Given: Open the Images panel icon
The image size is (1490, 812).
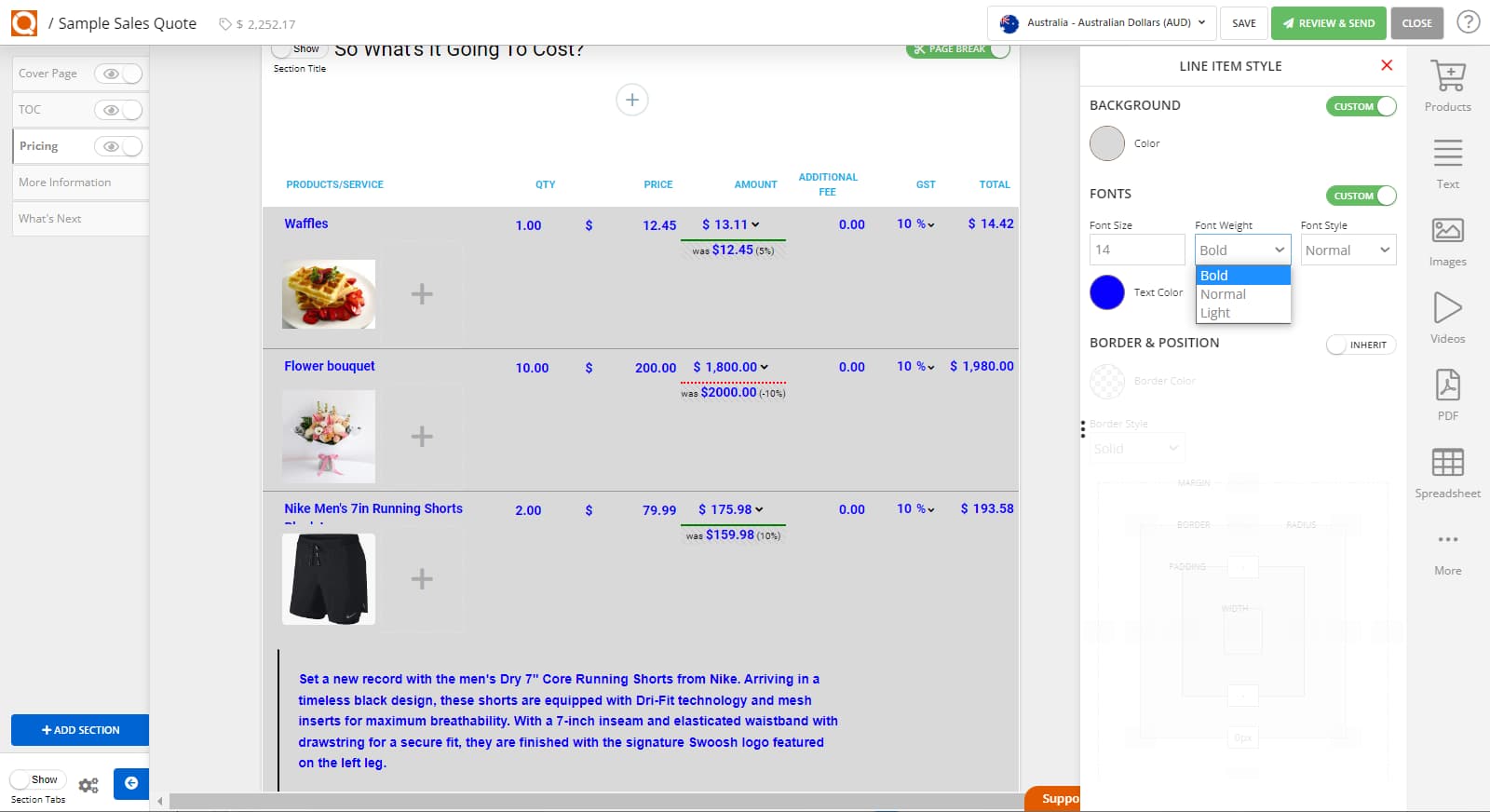Looking at the screenshot, I should click(x=1448, y=230).
